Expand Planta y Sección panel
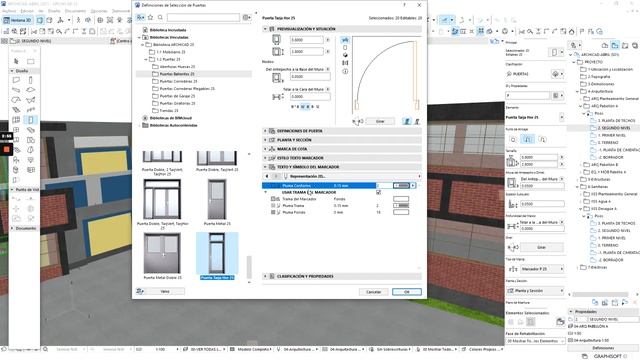 click(x=265, y=140)
